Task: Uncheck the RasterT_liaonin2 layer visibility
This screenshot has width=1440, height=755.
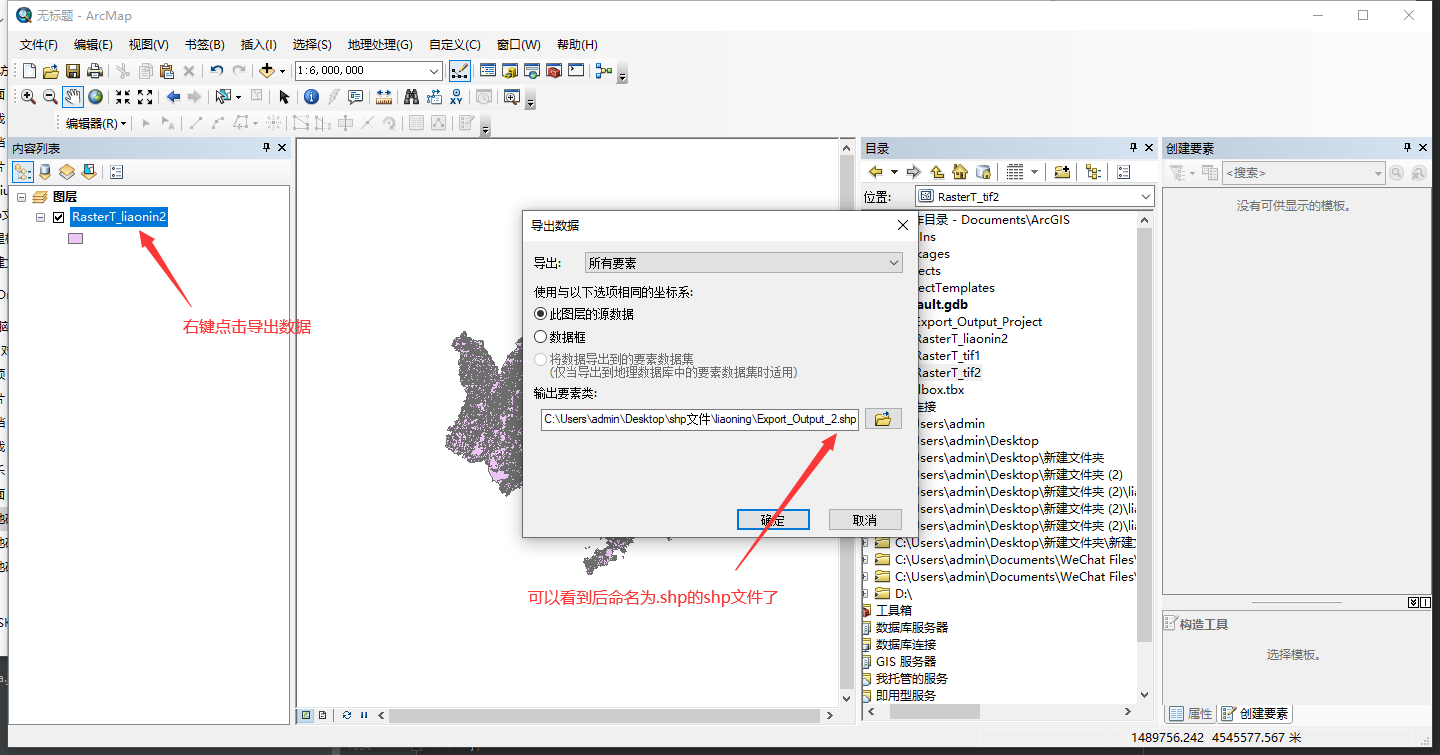Action: (58, 216)
